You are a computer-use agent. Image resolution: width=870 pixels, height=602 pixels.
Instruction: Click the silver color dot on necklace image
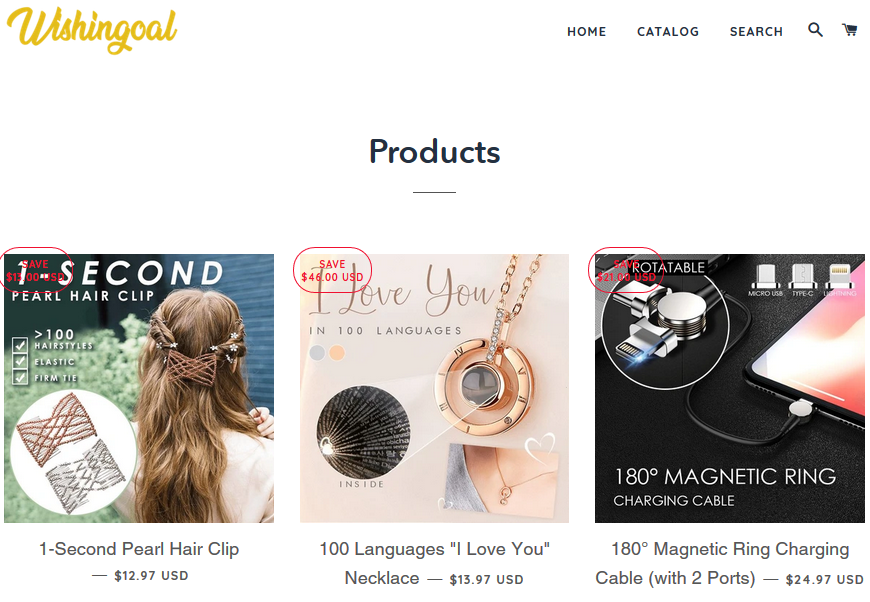[317, 352]
